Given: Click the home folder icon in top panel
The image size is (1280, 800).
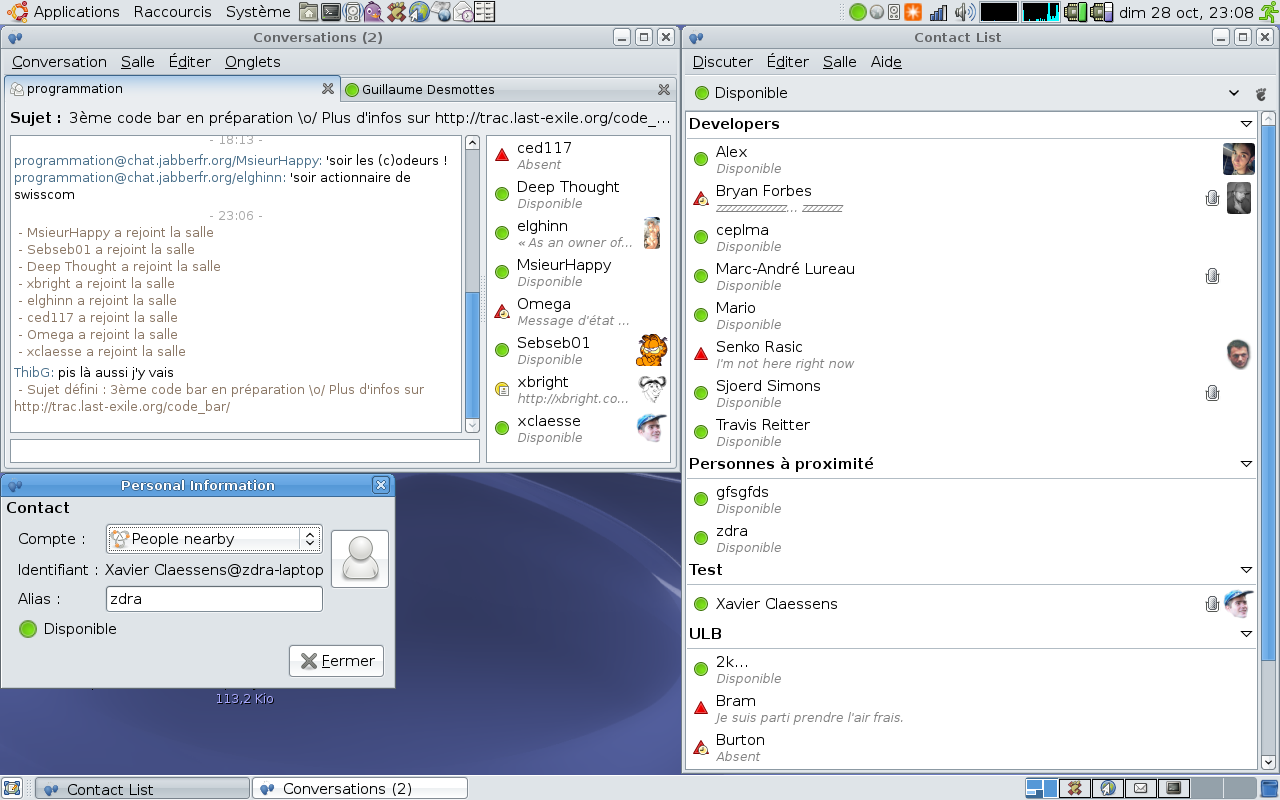Looking at the screenshot, I should [x=308, y=11].
